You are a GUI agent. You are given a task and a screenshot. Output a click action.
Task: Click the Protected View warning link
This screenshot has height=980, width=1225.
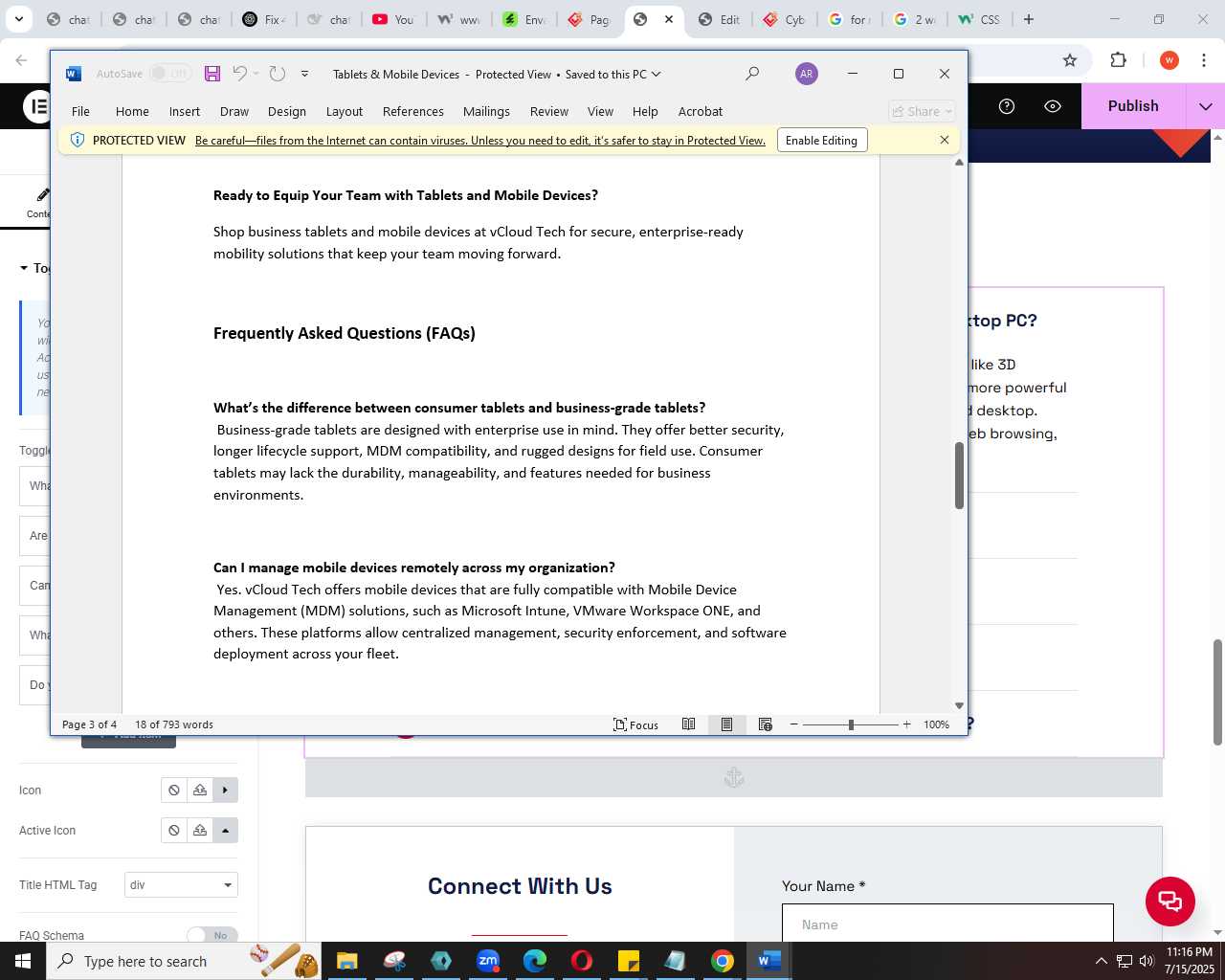(480, 141)
